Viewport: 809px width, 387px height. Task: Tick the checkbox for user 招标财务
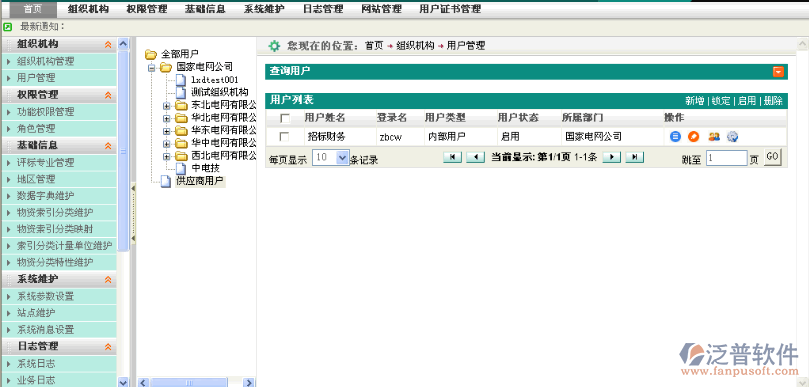(x=284, y=137)
